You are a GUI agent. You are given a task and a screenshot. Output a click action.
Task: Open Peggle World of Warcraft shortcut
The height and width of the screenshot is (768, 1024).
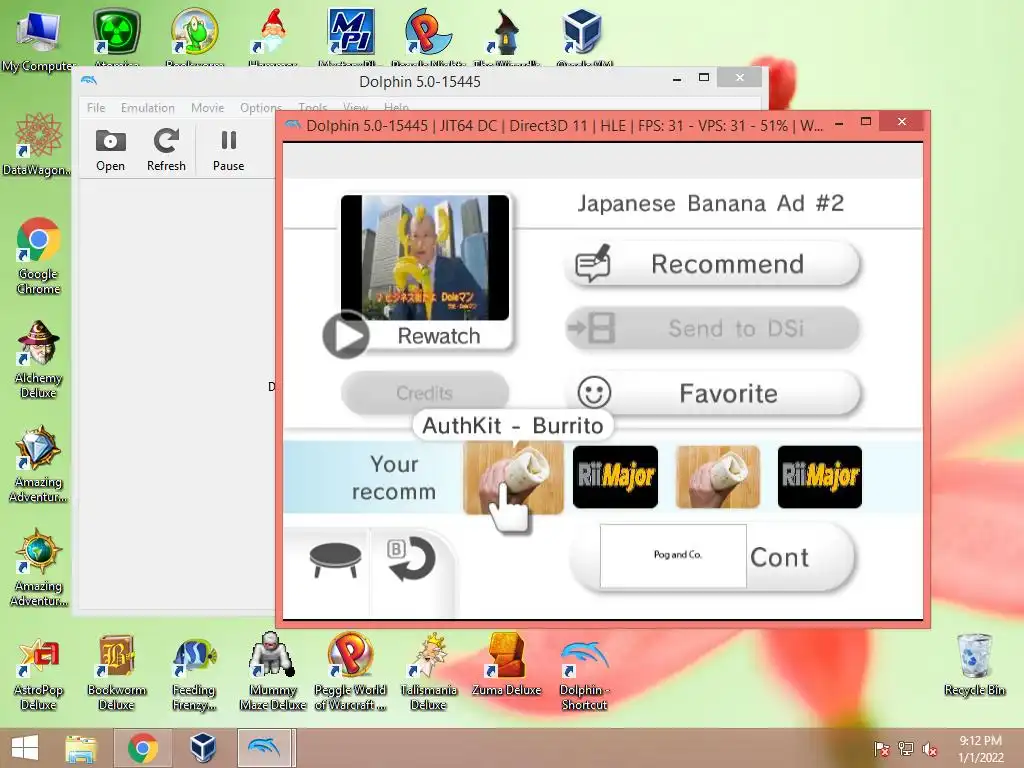click(x=350, y=672)
